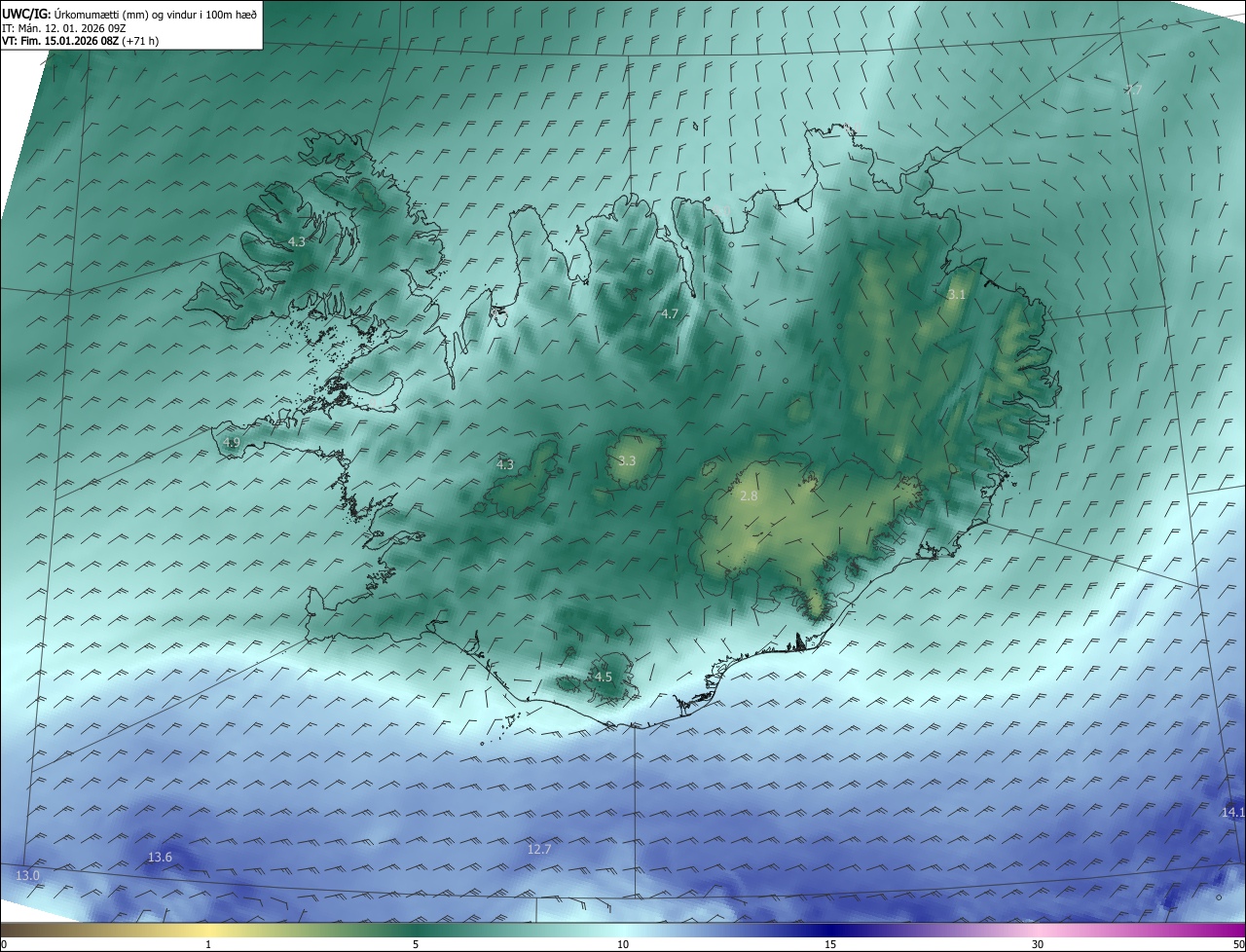
Task: Pick the pink color above the 30 tick
Action: tap(1038, 930)
